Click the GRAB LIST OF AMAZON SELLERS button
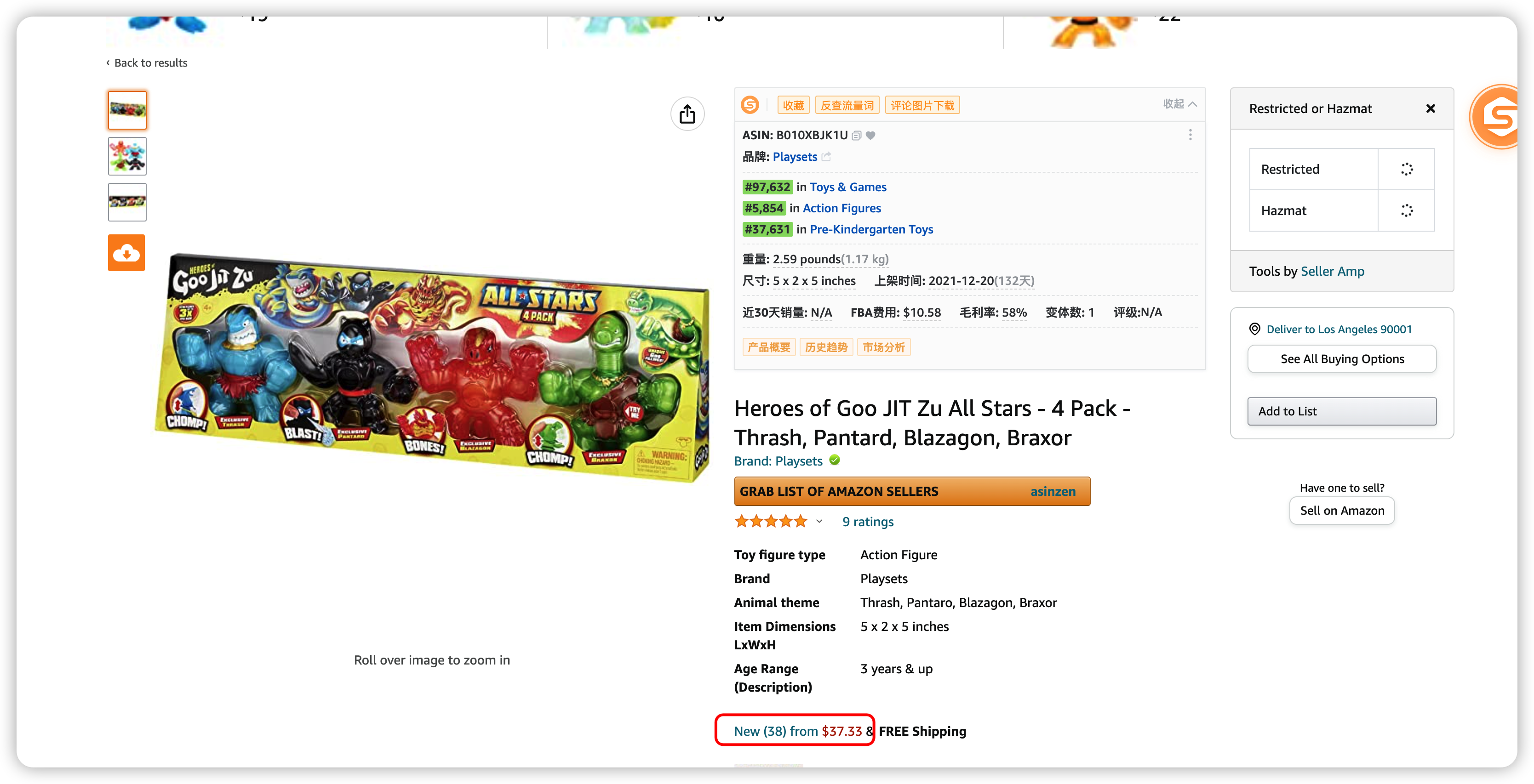The width and height of the screenshot is (1534, 784). pyautogui.click(x=912, y=491)
